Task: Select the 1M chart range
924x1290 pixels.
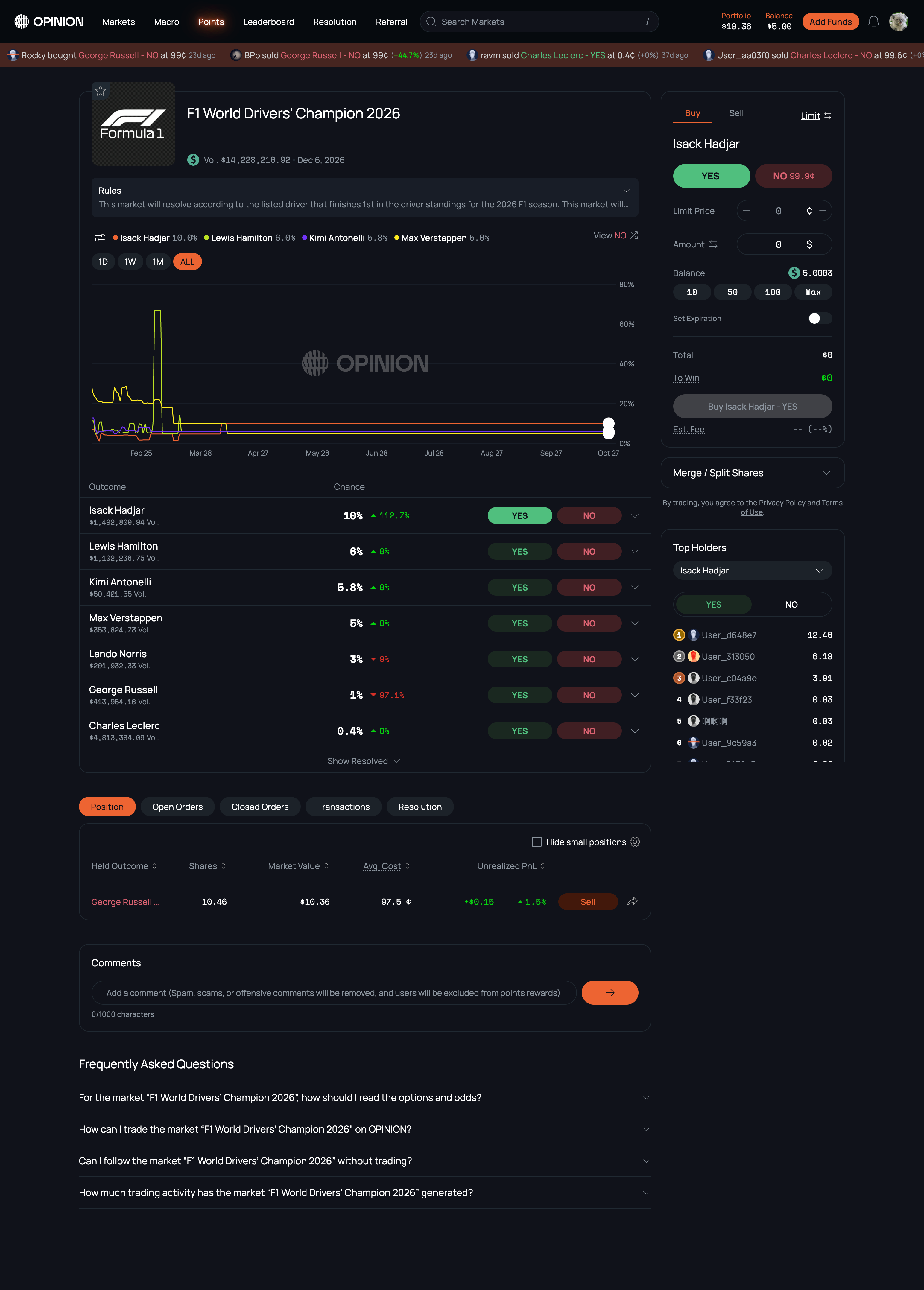Action: [x=158, y=262]
